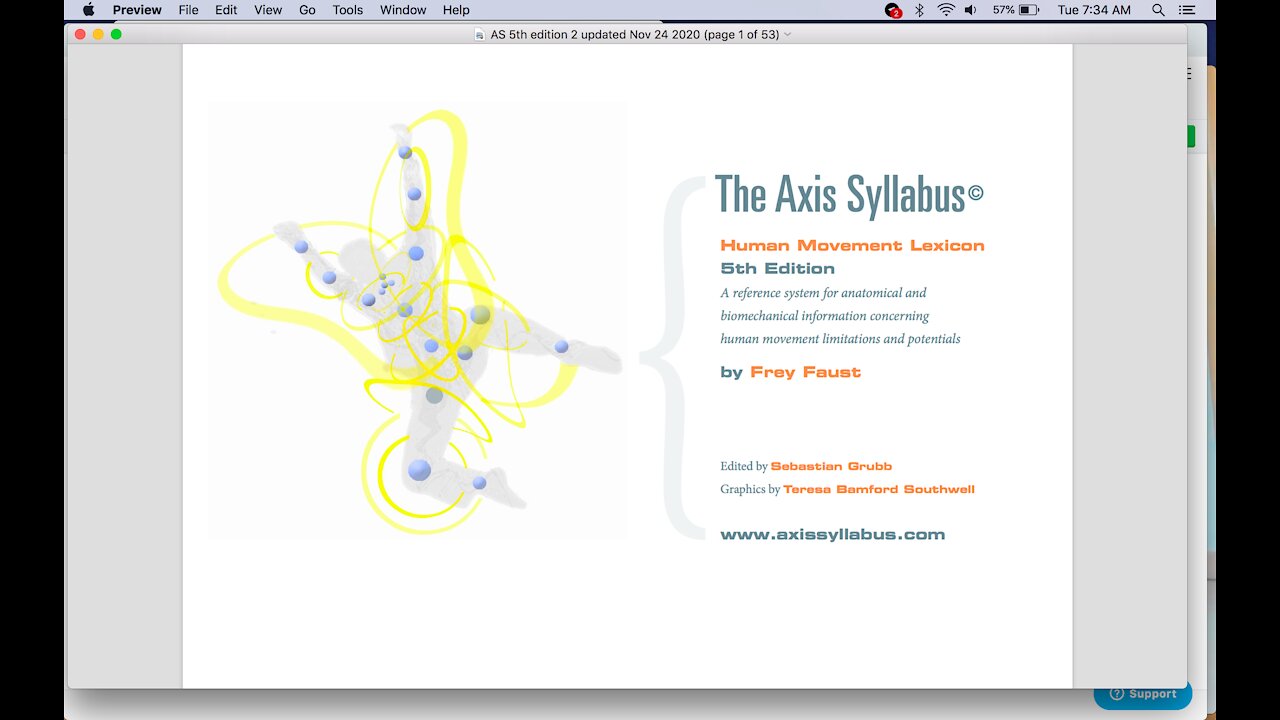Open the Edit menu
Screen dimensions: 1280x720
pyautogui.click(x=226, y=10)
